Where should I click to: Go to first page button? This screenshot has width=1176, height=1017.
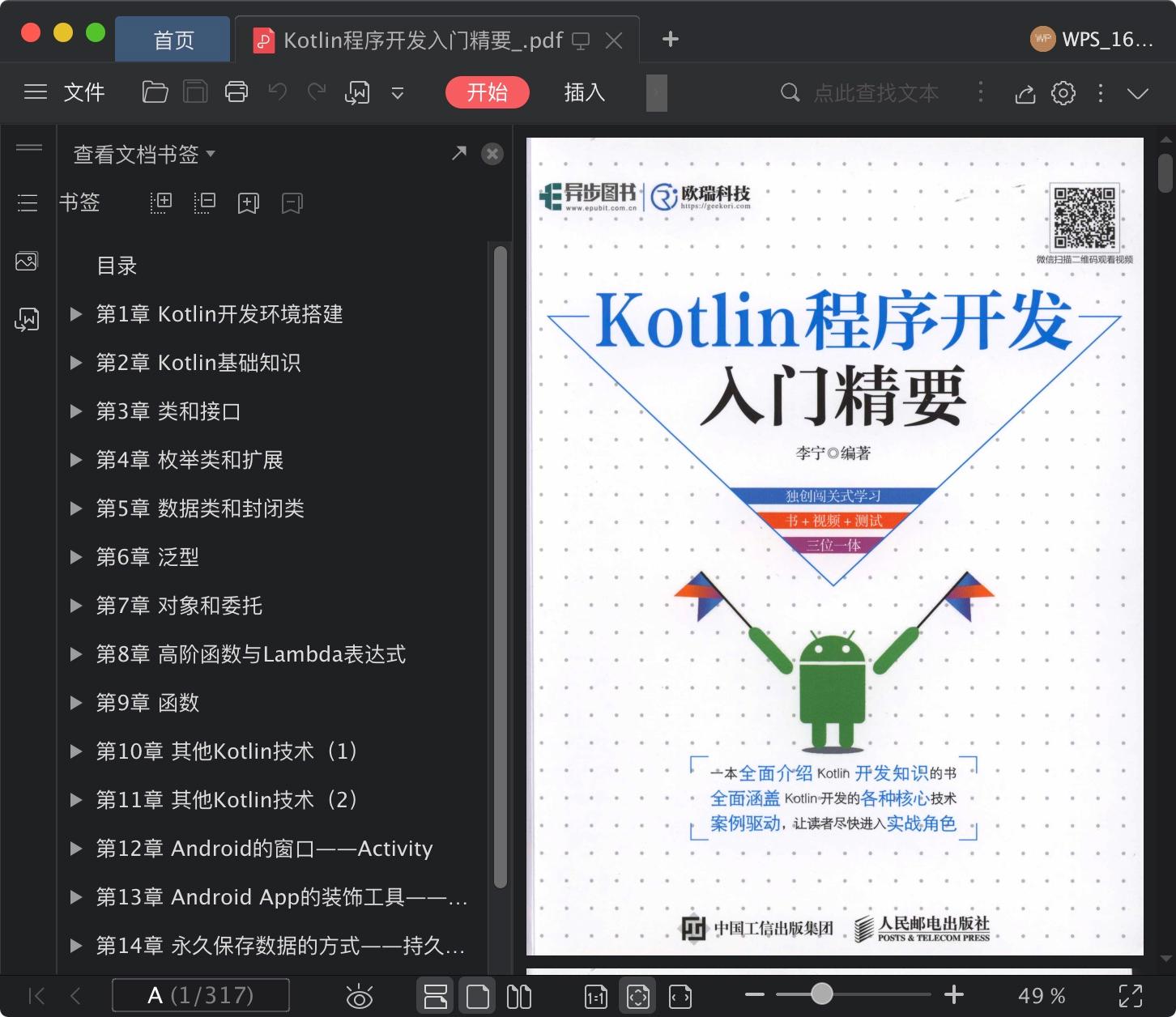coord(37,996)
